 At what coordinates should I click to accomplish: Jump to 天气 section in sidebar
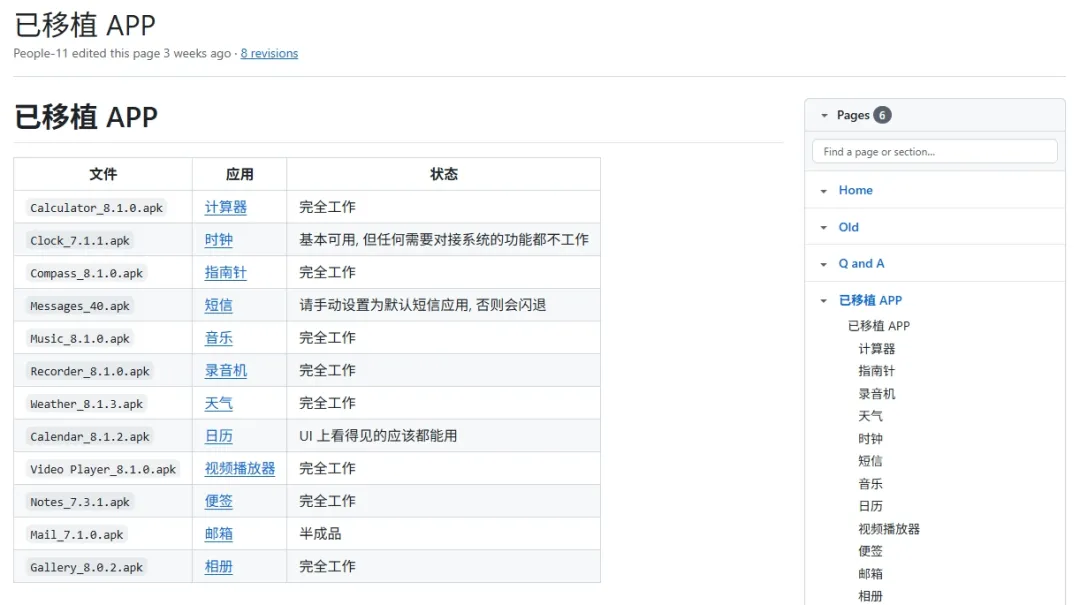[870, 416]
